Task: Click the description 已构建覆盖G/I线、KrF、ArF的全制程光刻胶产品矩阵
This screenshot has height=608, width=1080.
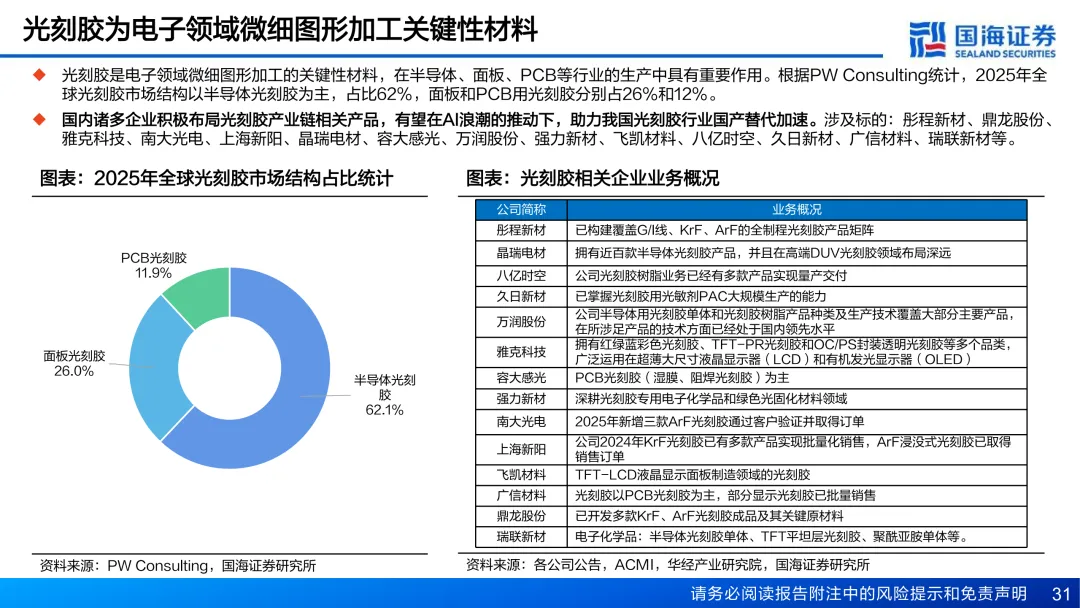Action: pos(725,230)
